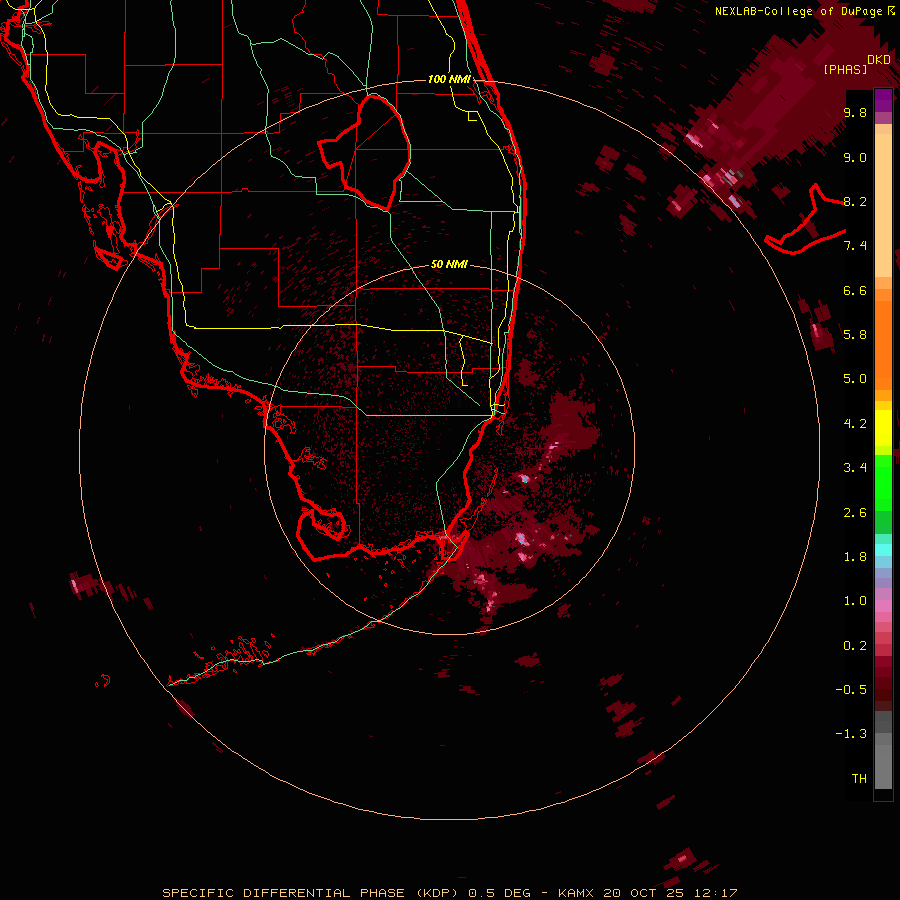The image size is (900, 900).
Task: Click the purple band atop the color scale
Action: click(883, 100)
